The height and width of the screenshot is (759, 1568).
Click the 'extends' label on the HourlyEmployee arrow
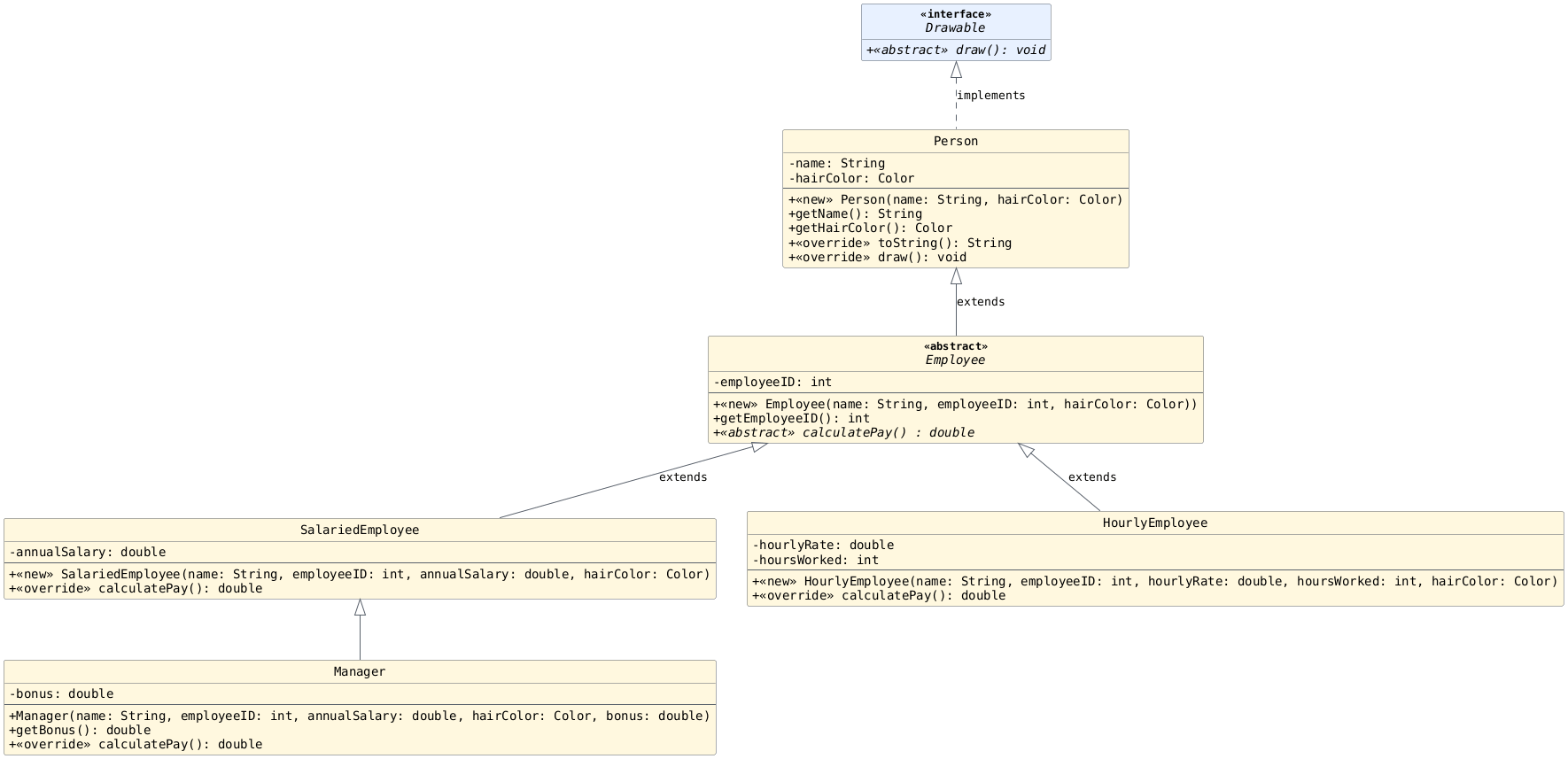pyautogui.click(x=1092, y=477)
